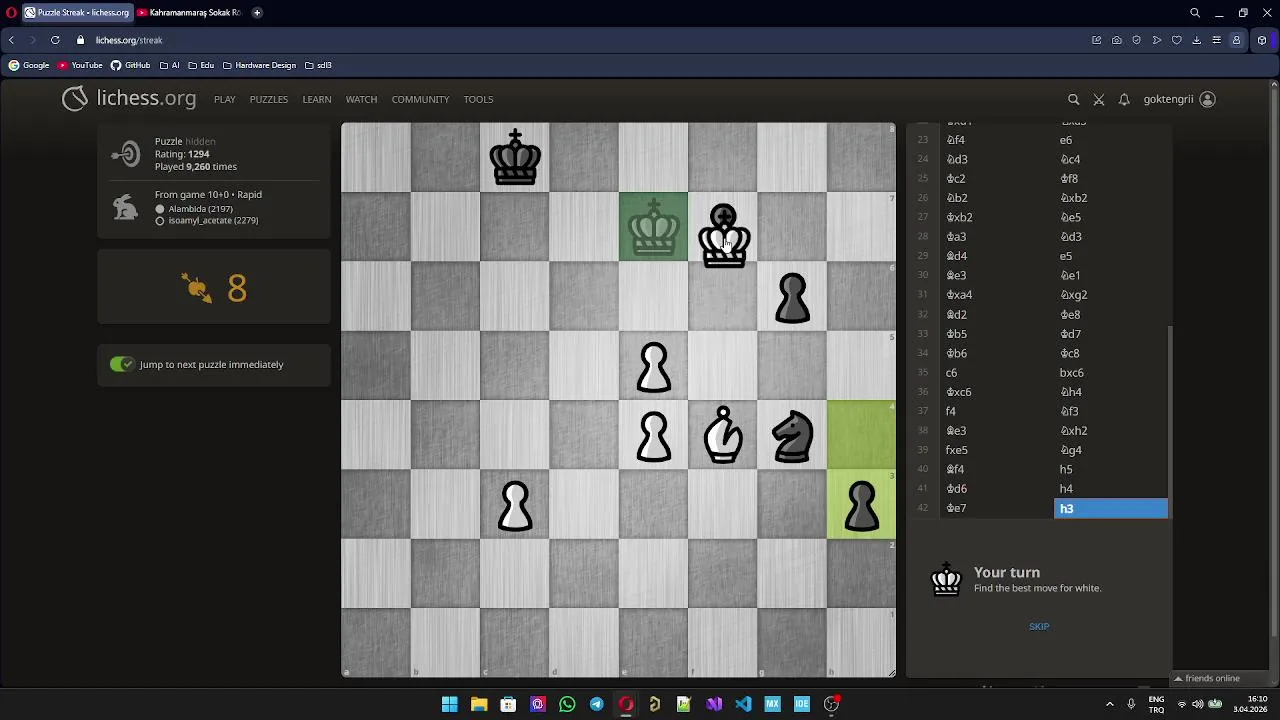Viewport: 1280px width, 720px height.
Task: Select the white king on e7
Action: [653, 226]
